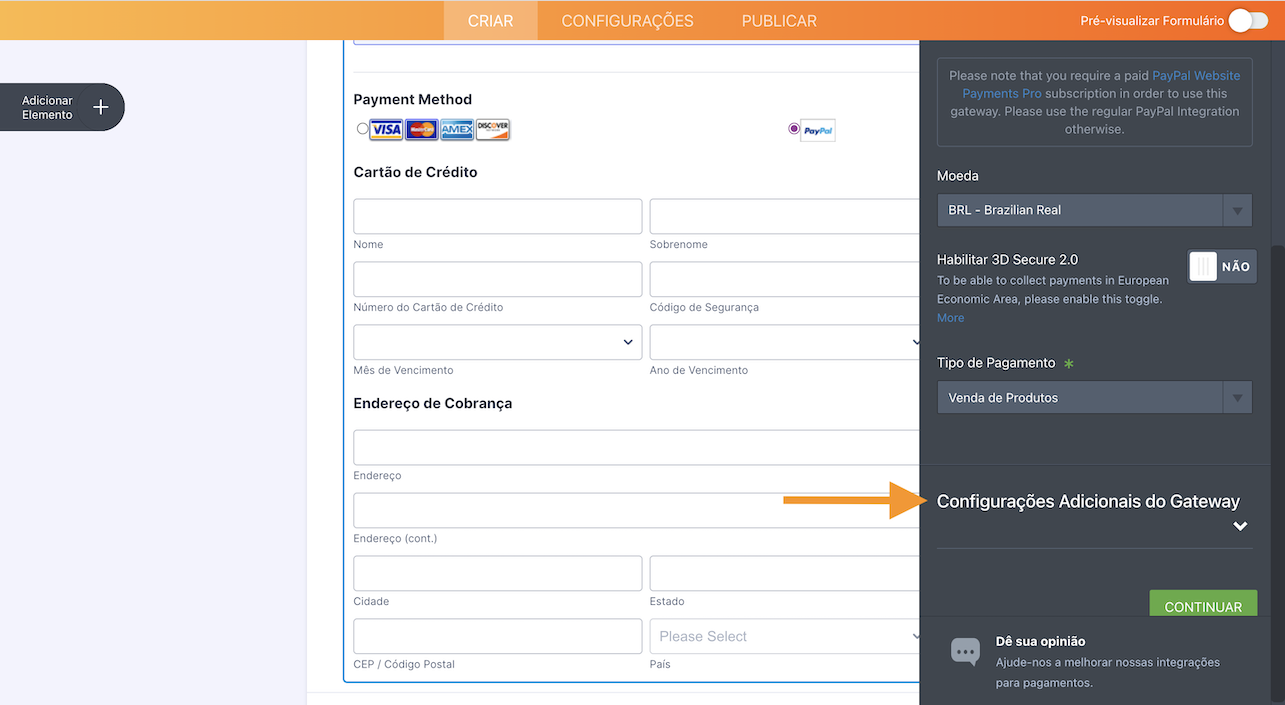Click the Estado input field

(786, 573)
